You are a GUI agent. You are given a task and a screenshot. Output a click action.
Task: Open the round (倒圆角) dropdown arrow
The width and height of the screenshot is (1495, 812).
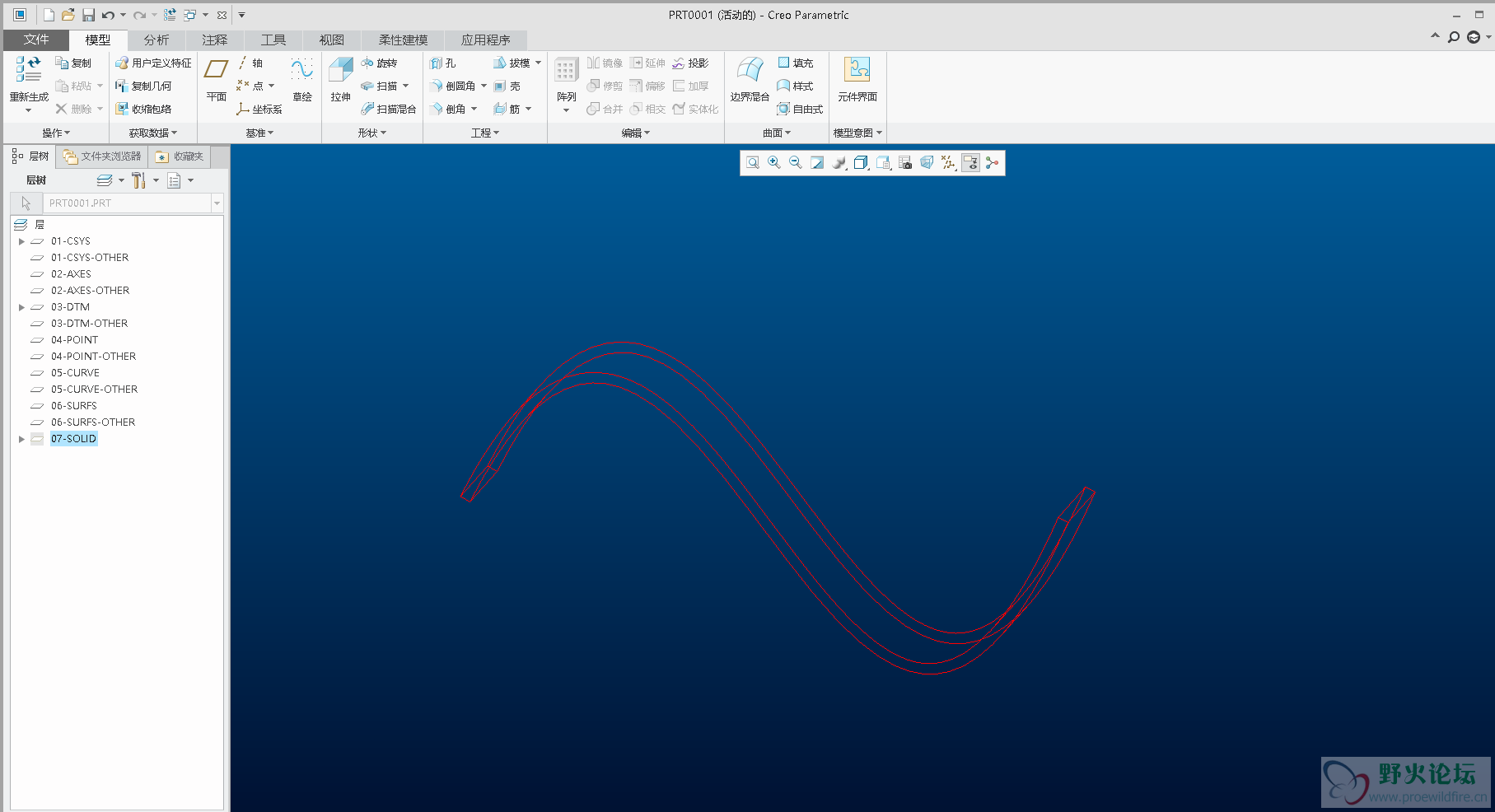point(484,86)
